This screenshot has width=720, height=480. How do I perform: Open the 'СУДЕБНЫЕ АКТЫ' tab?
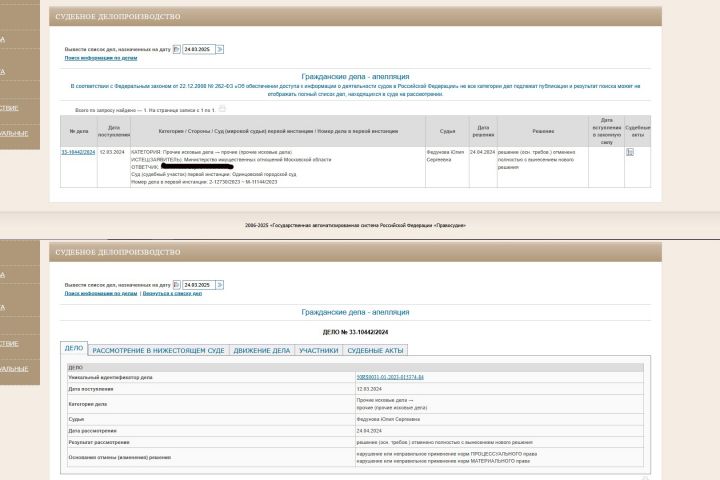click(375, 350)
